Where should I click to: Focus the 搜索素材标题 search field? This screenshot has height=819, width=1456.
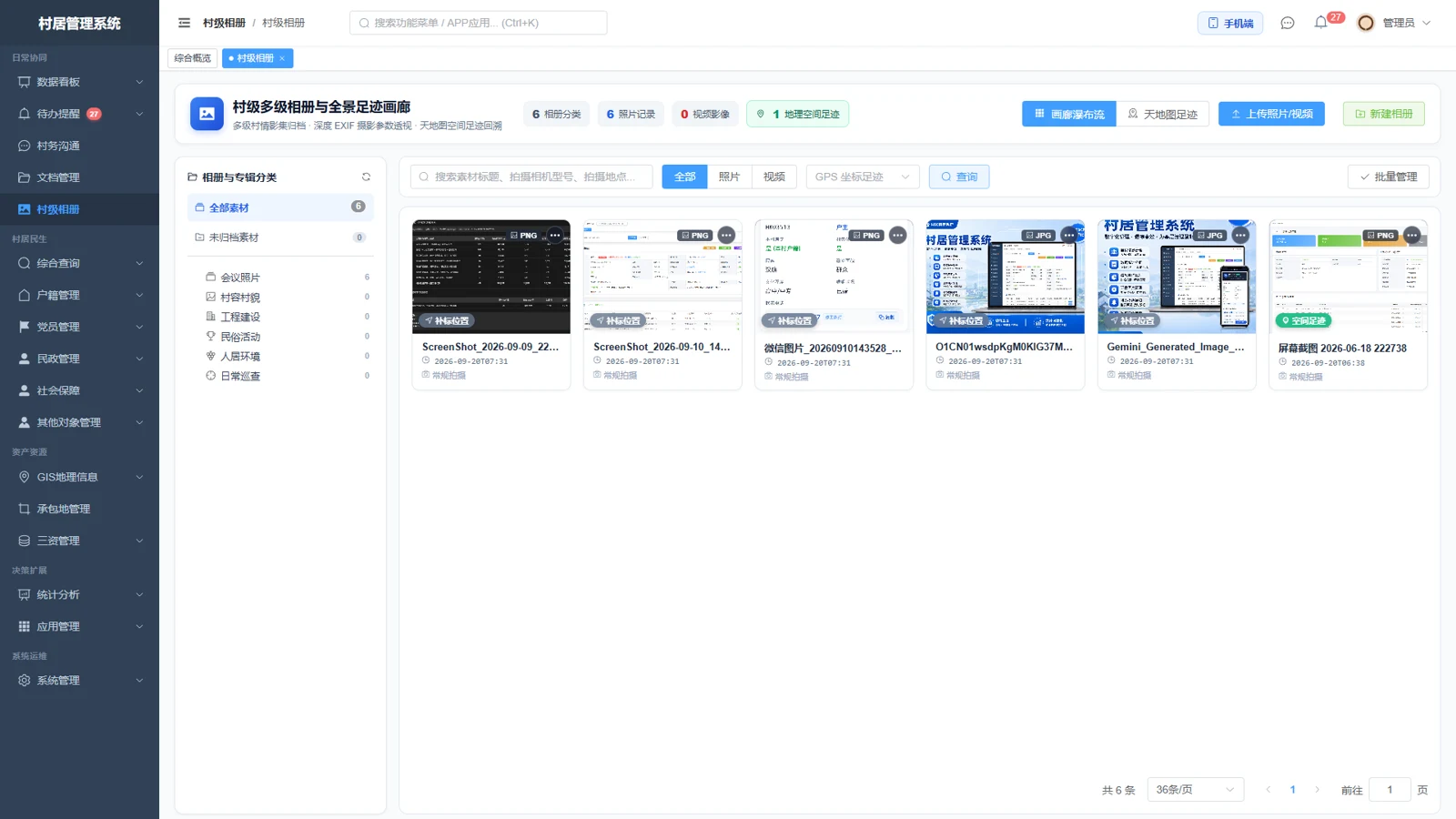tap(531, 177)
